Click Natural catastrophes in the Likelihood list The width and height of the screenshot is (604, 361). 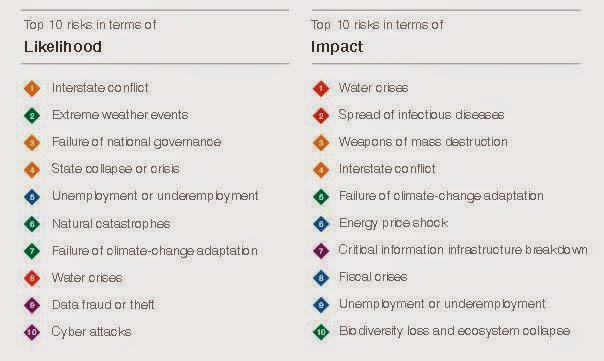click(x=111, y=223)
